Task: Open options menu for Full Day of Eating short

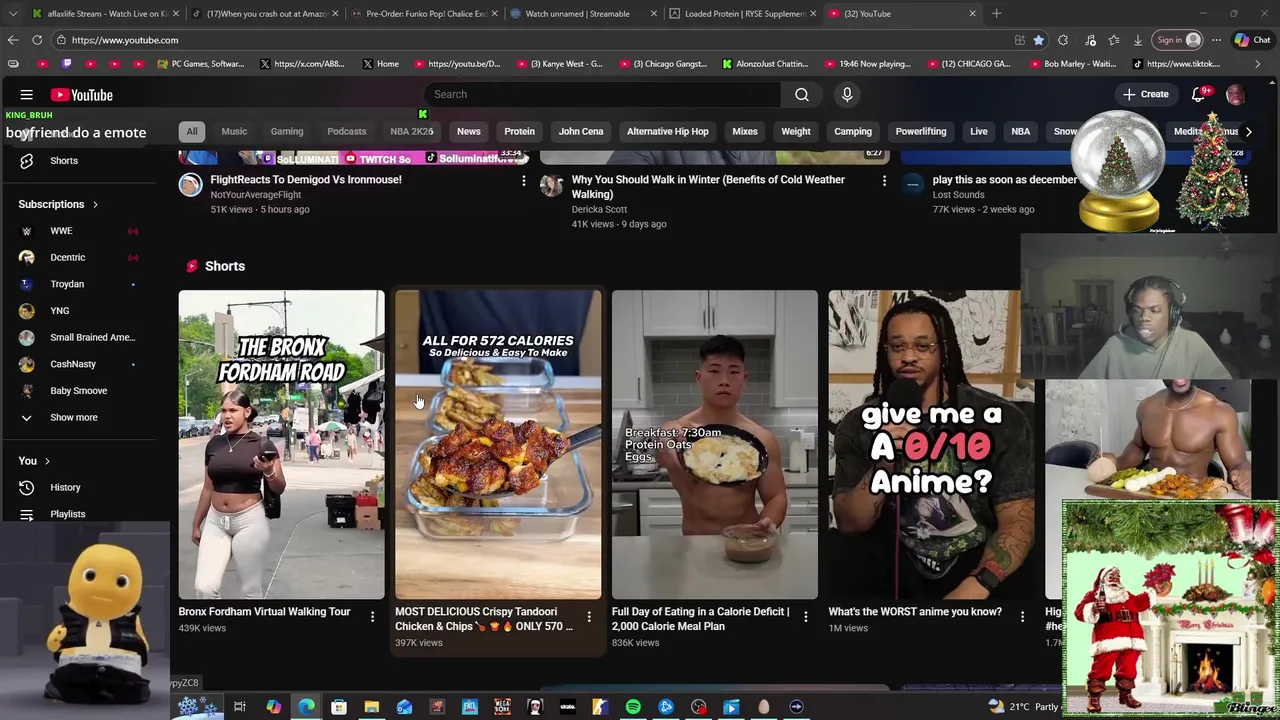Action: (805, 617)
